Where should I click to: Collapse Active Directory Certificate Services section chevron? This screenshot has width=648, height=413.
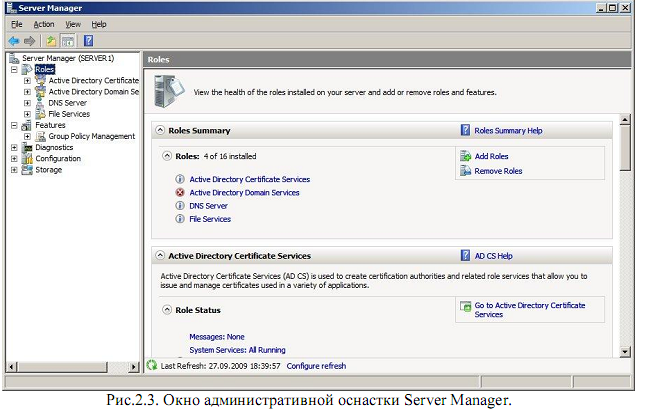click(160, 255)
